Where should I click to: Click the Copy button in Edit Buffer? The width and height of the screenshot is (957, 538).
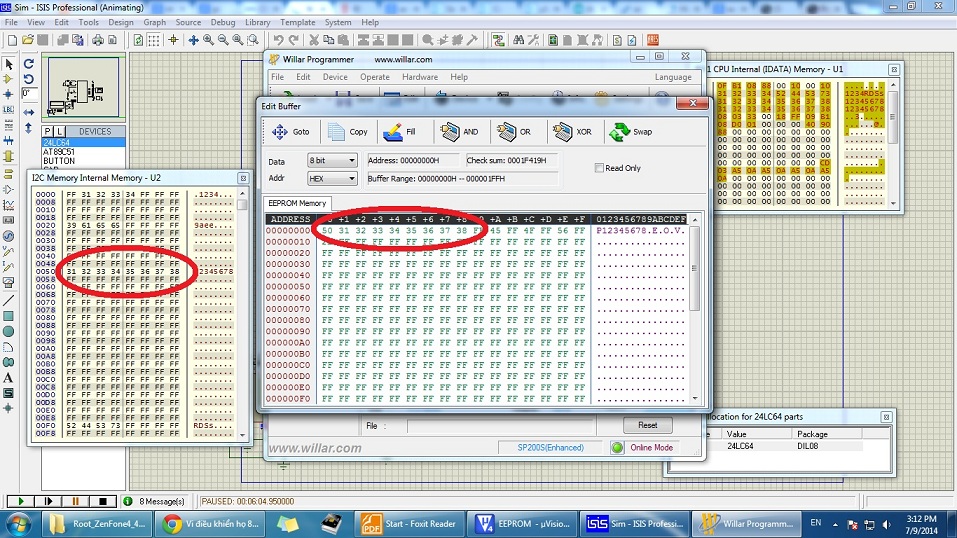(348, 132)
